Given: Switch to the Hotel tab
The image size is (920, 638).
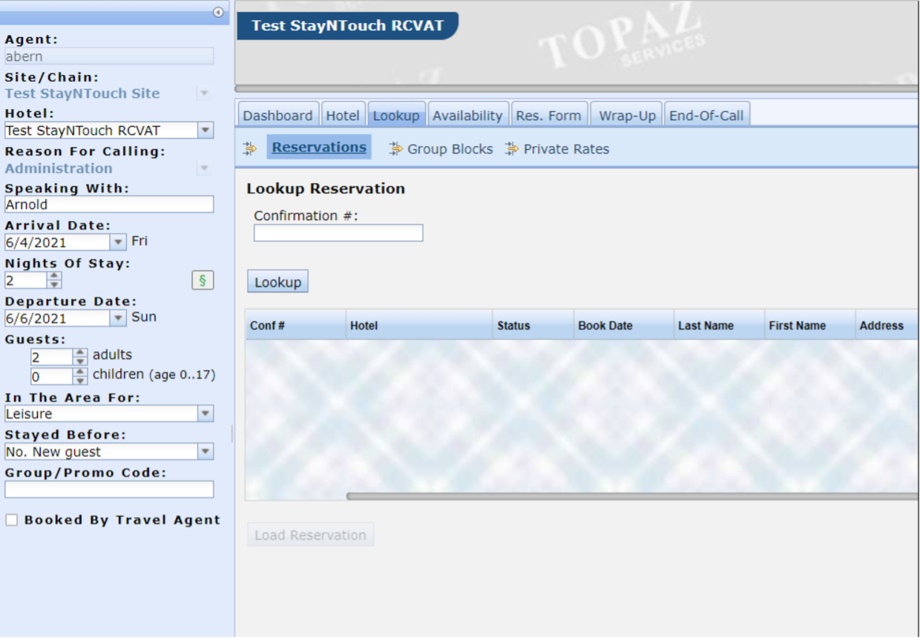Looking at the screenshot, I should [x=343, y=115].
